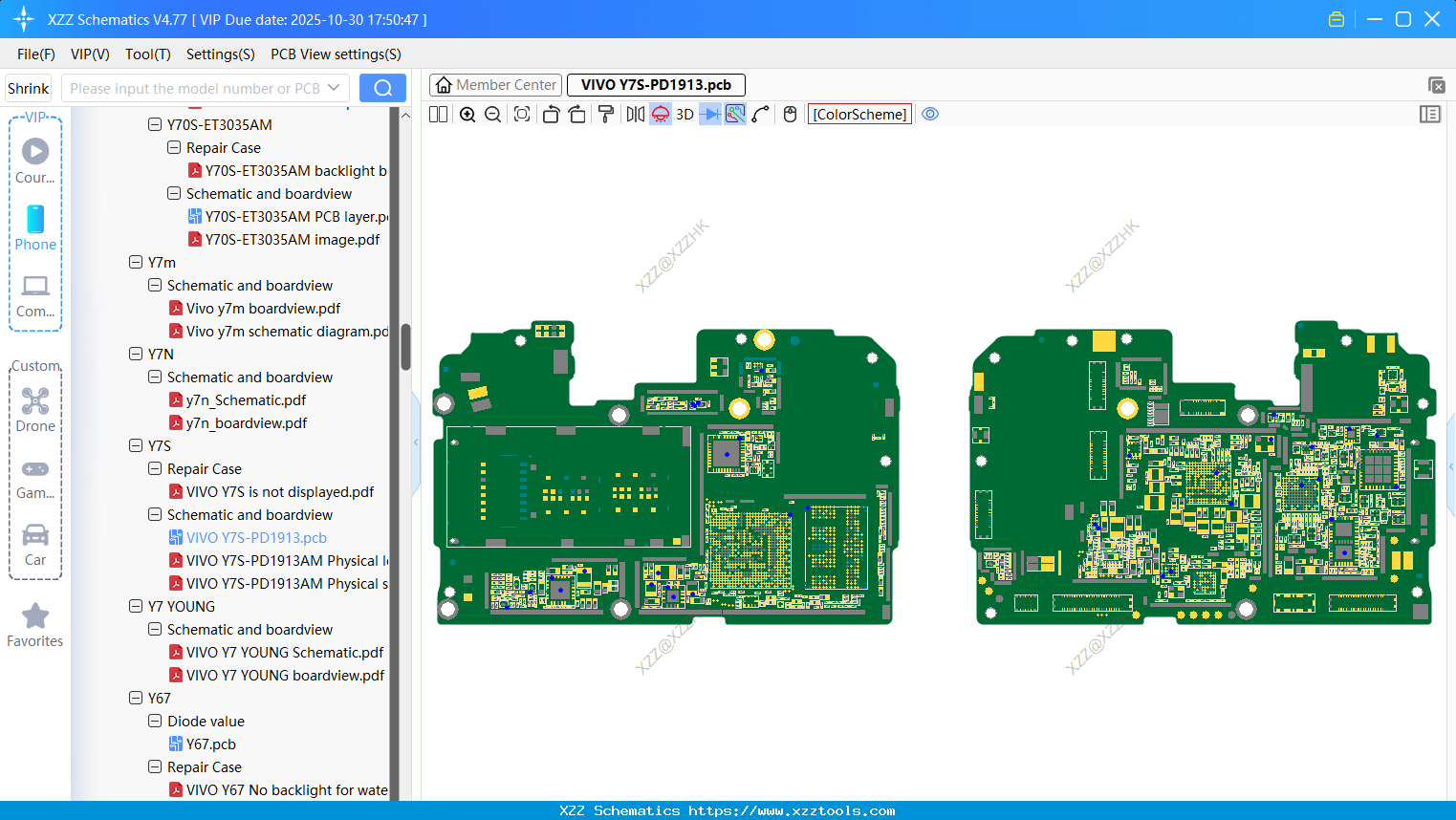Open the ColorScheme selector

tap(859, 115)
